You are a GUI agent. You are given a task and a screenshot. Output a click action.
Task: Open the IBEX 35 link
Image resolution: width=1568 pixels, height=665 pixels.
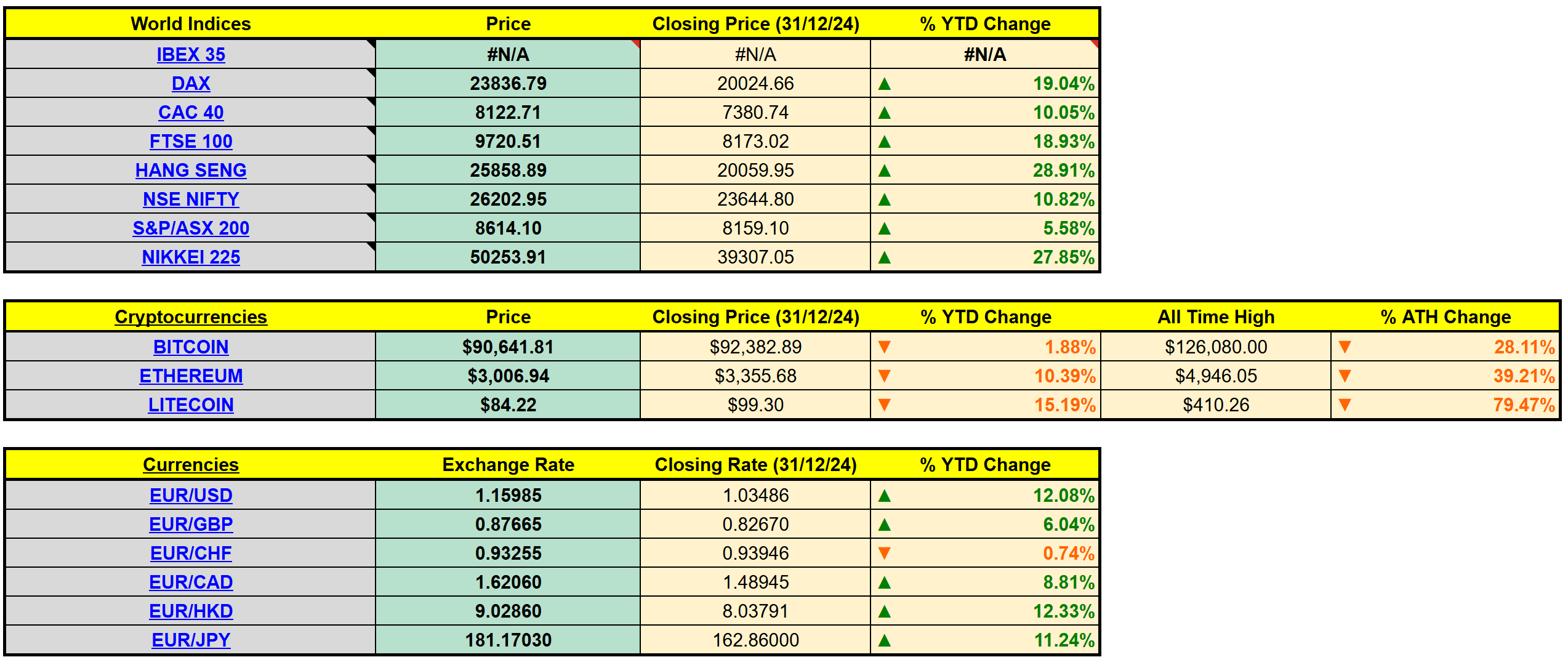point(191,55)
